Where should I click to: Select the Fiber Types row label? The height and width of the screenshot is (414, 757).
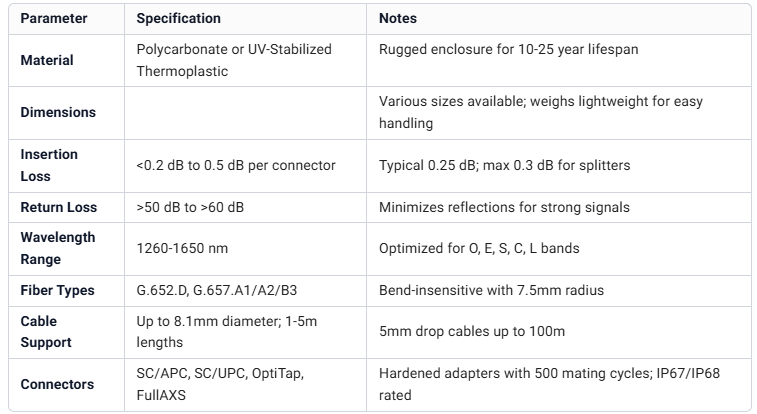click(58, 290)
